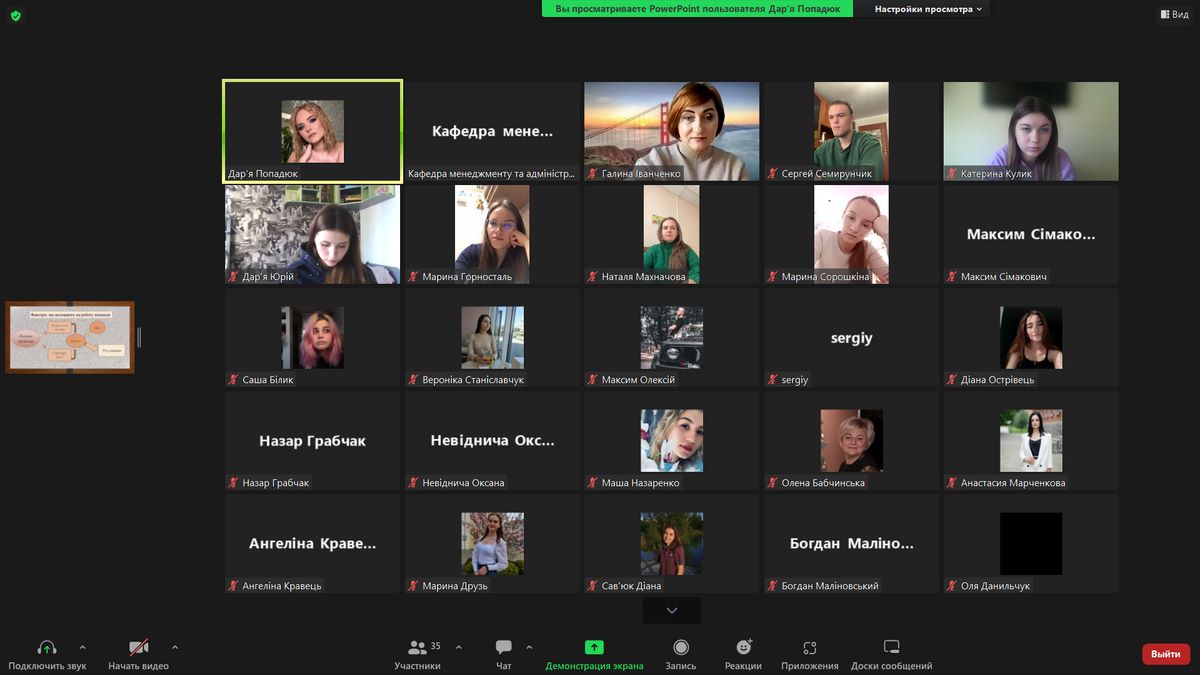
Task: Open Приложения apps panel
Action: pyautogui.click(x=810, y=654)
